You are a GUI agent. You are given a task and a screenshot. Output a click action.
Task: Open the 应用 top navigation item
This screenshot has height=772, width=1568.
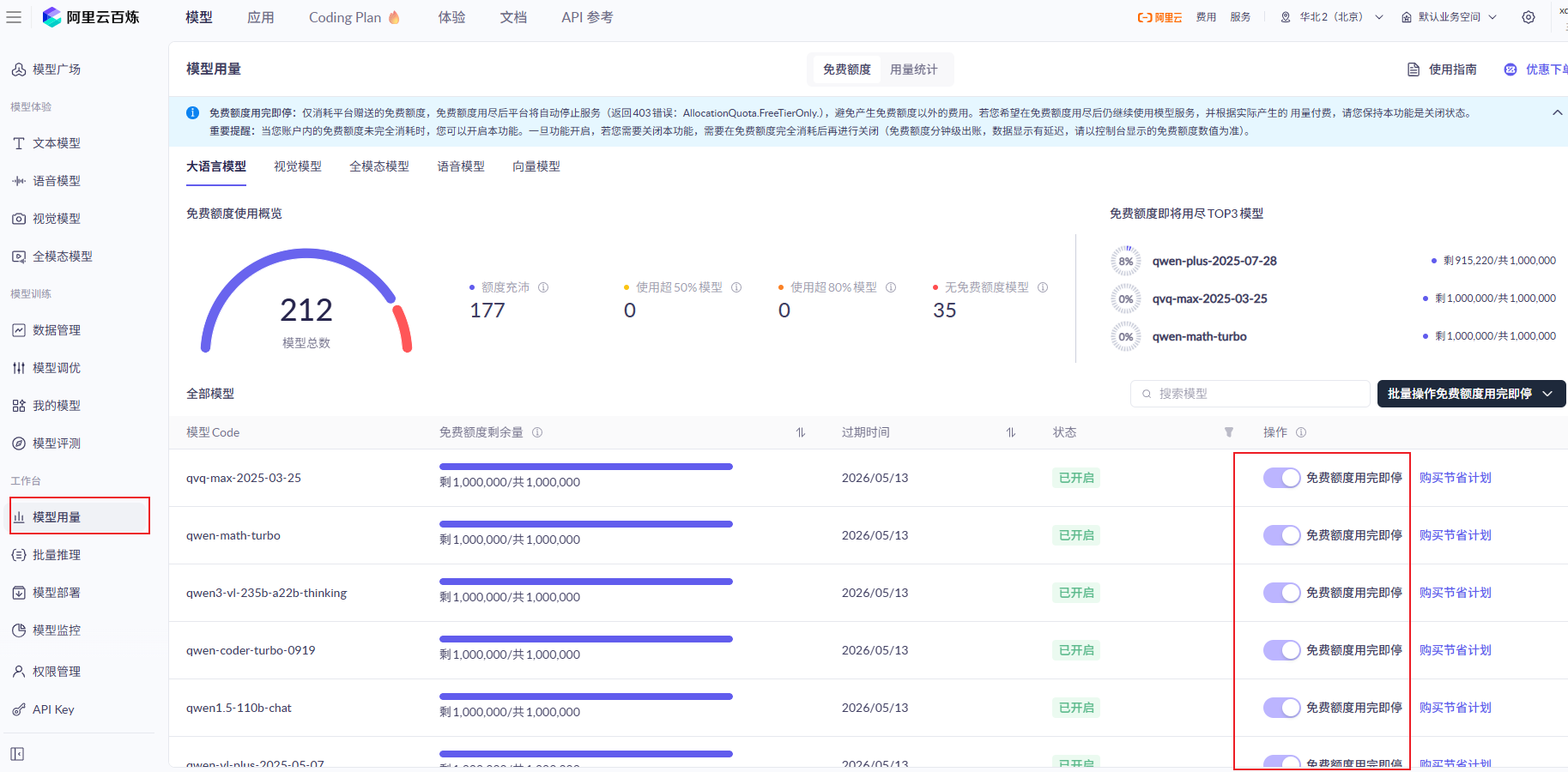tap(261, 17)
